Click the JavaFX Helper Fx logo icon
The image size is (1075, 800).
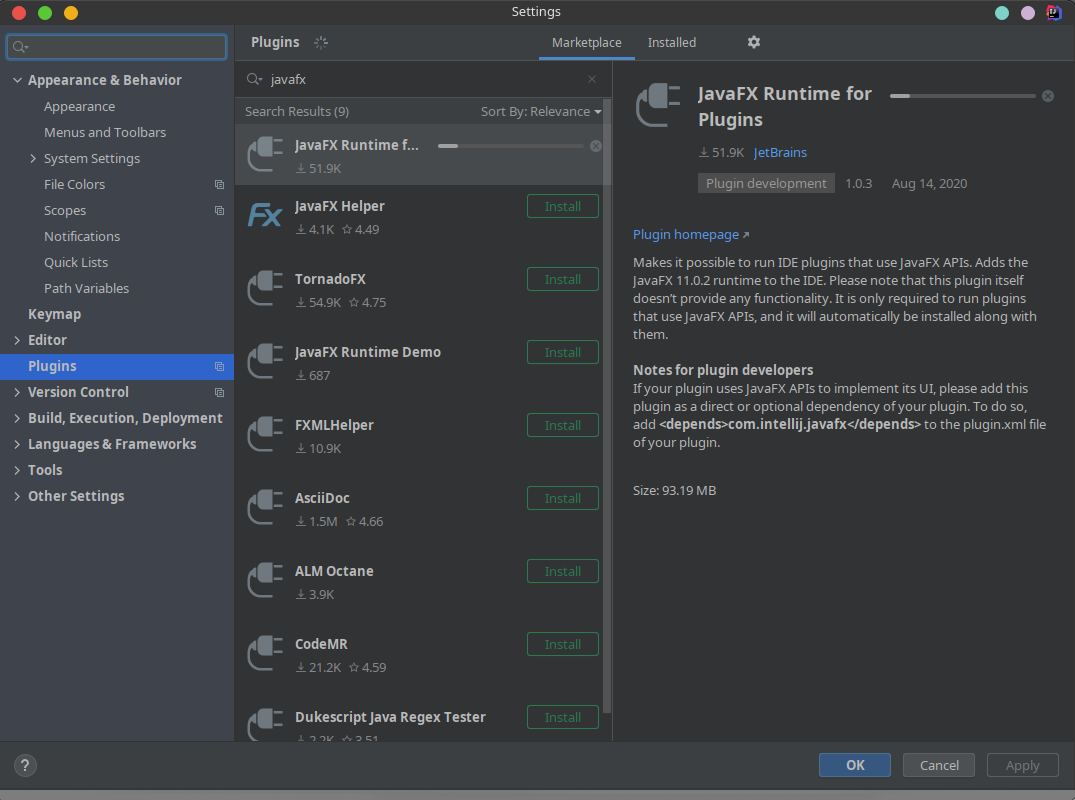(265, 215)
